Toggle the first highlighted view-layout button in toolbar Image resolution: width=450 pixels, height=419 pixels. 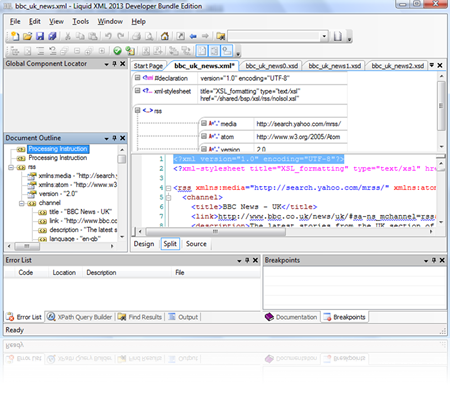tap(202, 51)
